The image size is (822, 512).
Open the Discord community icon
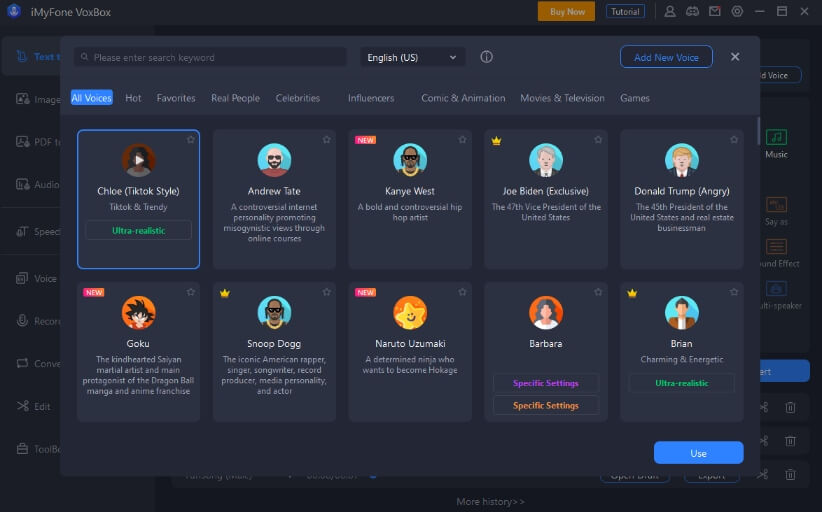[x=693, y=12]
